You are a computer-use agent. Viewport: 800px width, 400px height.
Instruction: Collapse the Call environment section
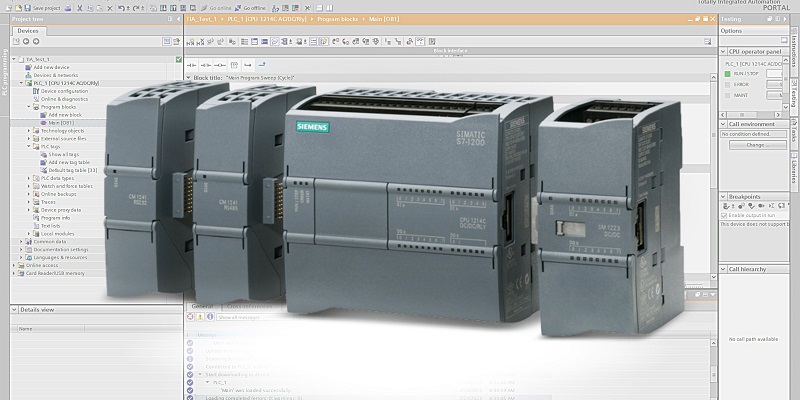coord(723,124)
